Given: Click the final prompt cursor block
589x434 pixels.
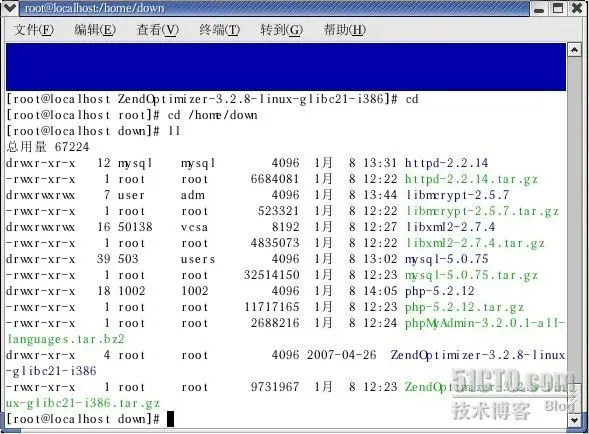Looking at the screenshot, I should point(170,419).
